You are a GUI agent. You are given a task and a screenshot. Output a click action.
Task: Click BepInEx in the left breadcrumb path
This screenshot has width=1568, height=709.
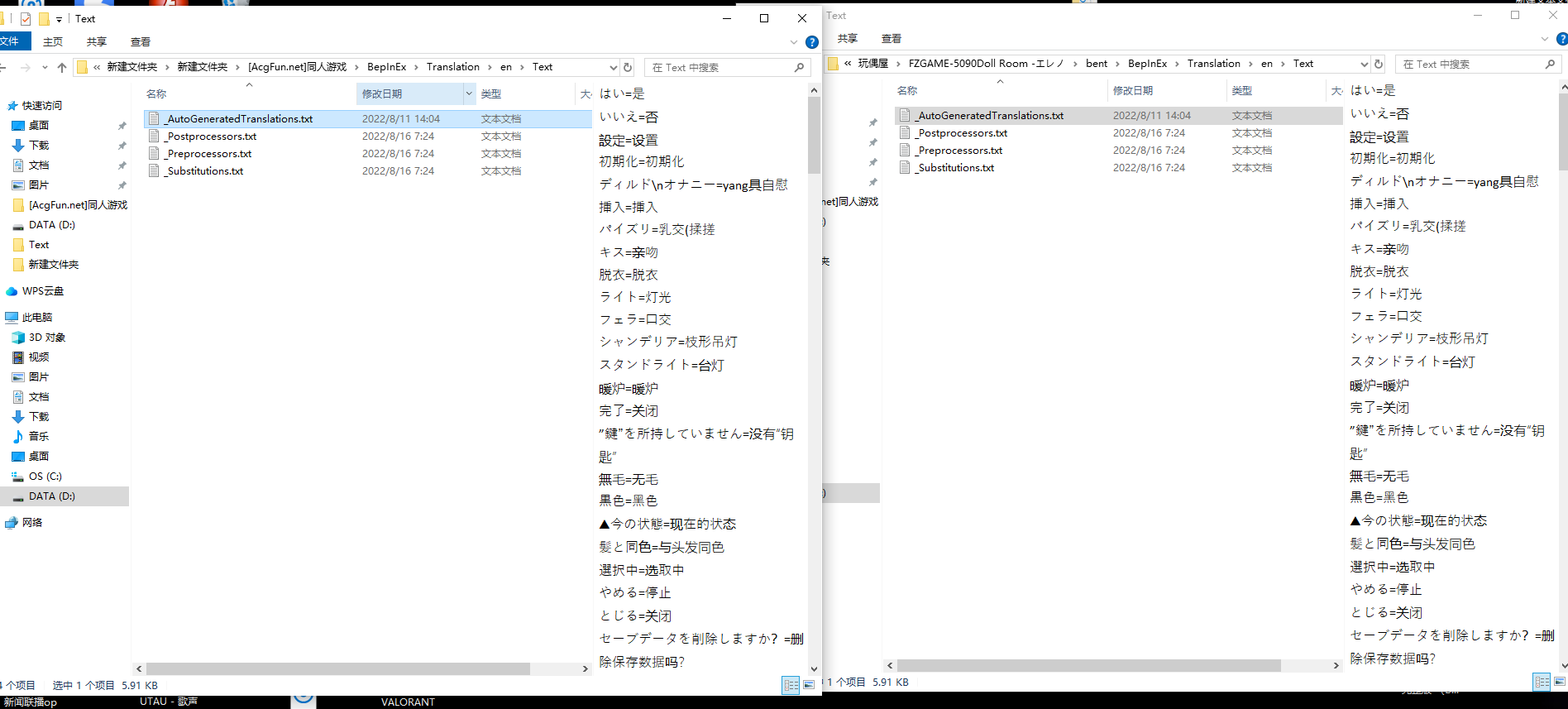point(386,67)
